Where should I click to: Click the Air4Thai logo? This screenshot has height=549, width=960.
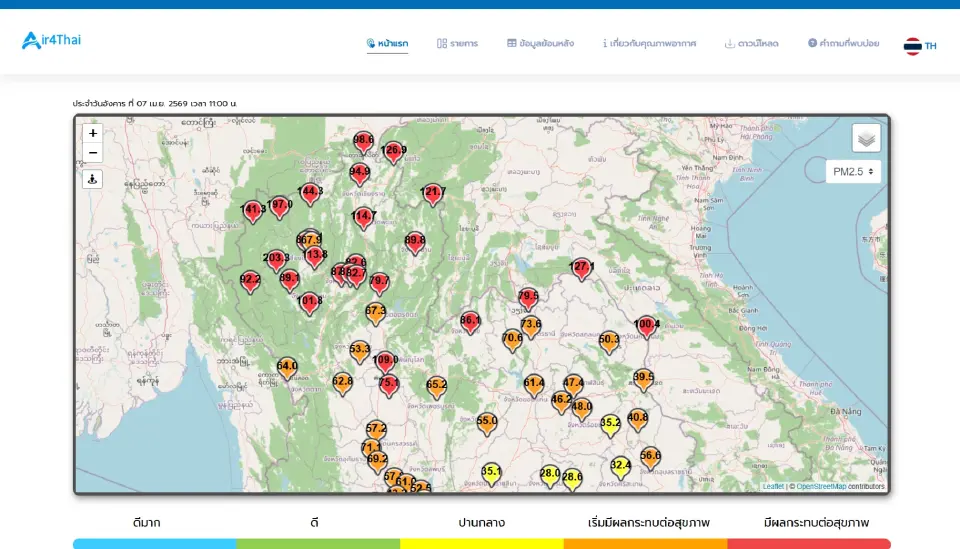tap(52, 41)
